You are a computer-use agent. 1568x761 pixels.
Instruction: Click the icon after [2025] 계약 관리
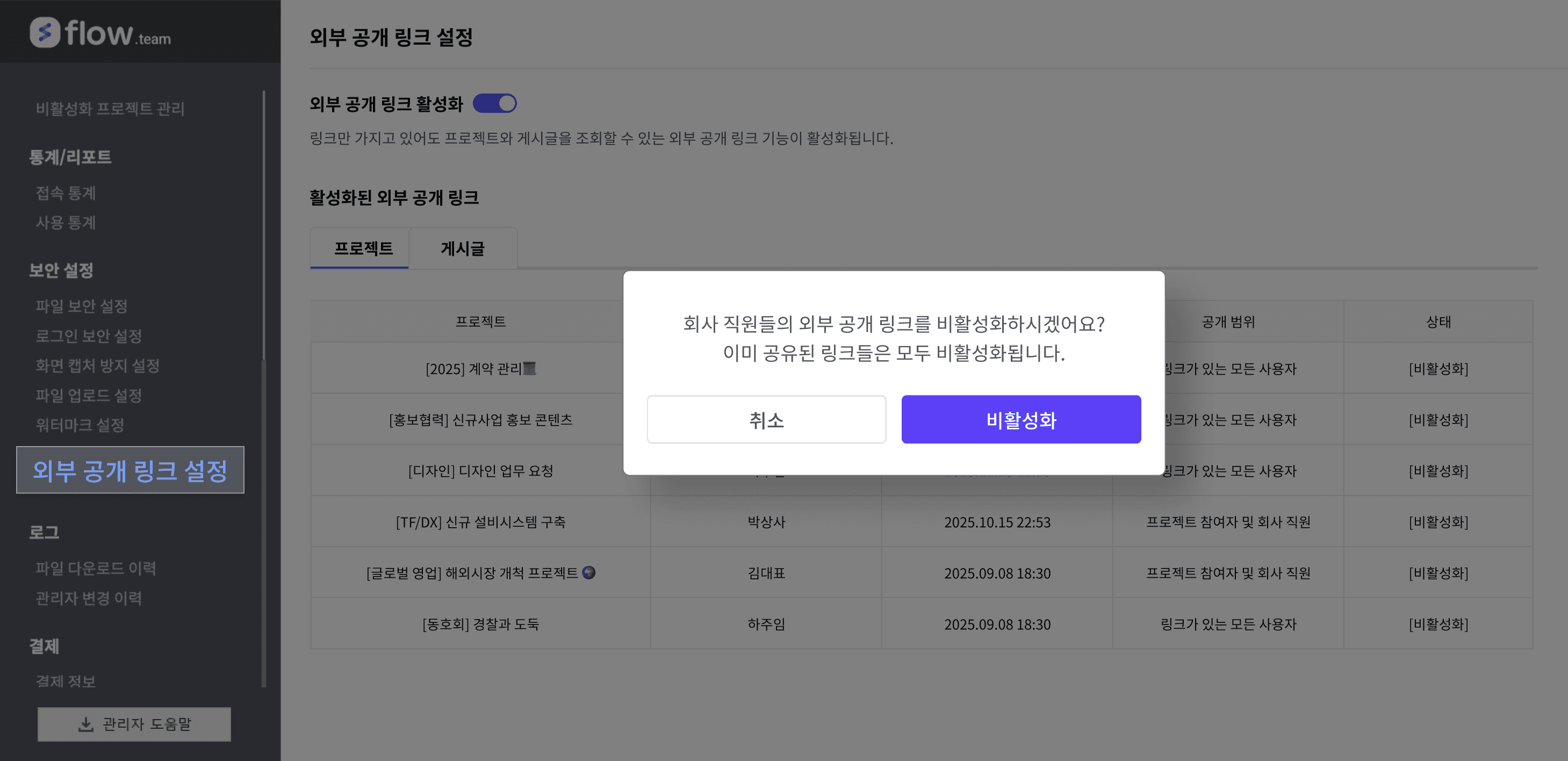[530, 368]
